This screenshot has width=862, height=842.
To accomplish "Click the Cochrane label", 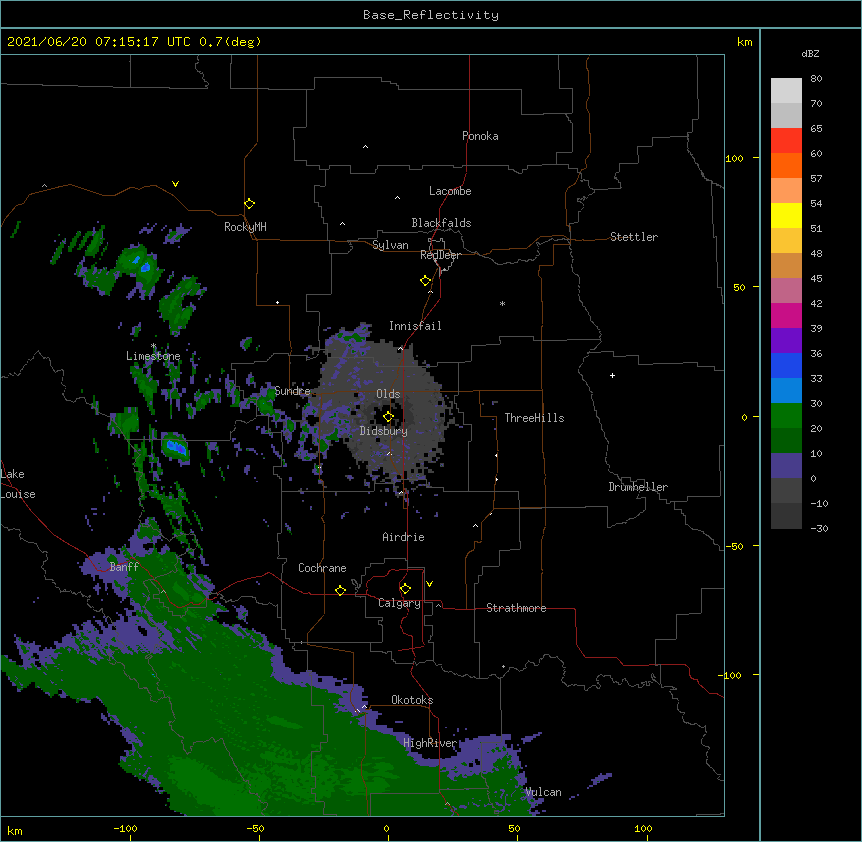I will 322,568.
